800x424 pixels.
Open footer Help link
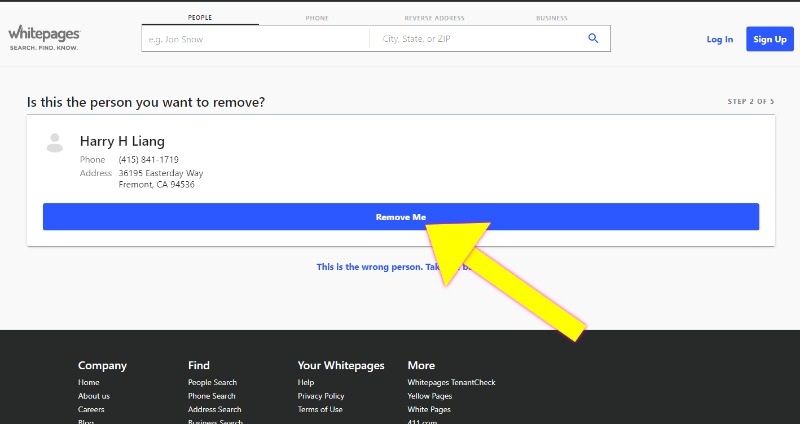point(306,382)
